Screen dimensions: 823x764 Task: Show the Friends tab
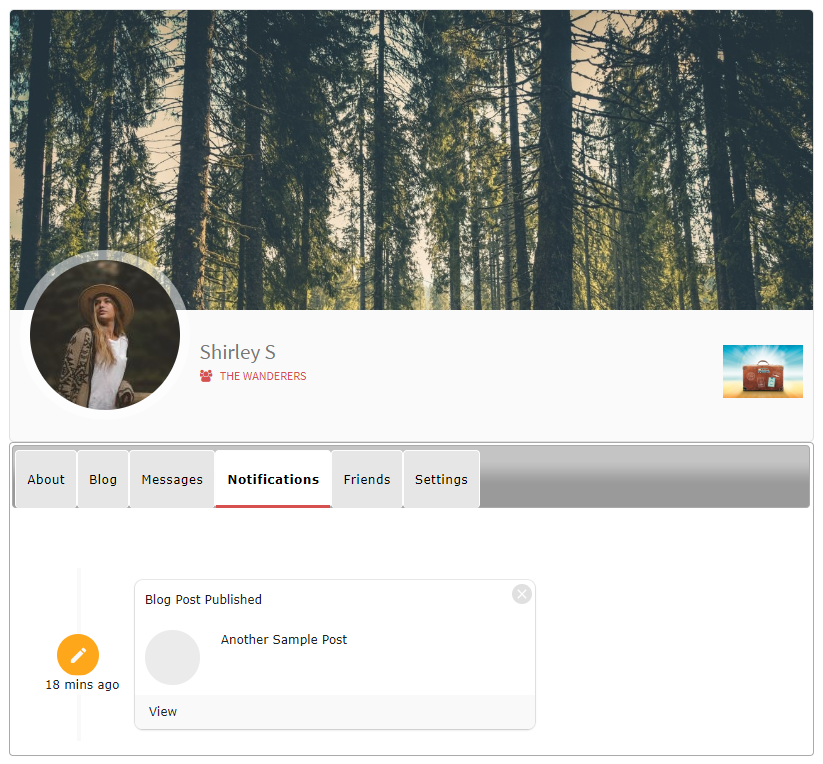tap(367, 479)
